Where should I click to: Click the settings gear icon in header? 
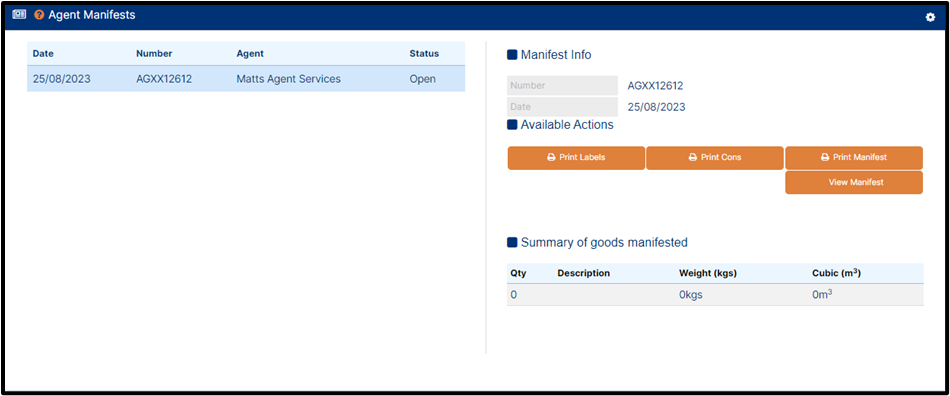coord(930,18)
